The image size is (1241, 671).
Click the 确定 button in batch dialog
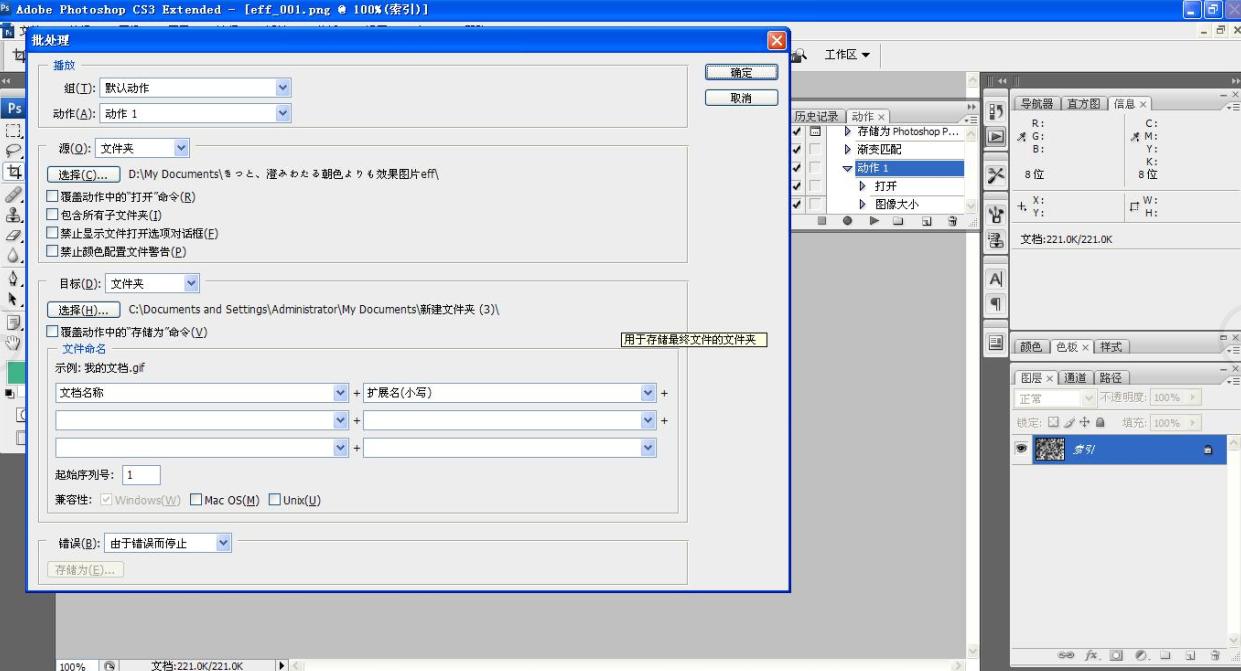(741, 73)
